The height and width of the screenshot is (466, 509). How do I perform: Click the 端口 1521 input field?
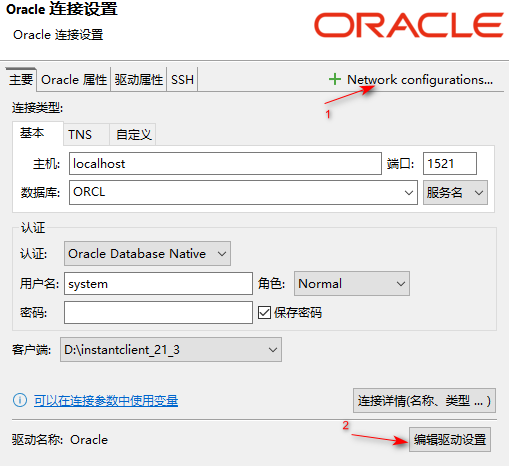pyautogui.click(x=450, y=163)
